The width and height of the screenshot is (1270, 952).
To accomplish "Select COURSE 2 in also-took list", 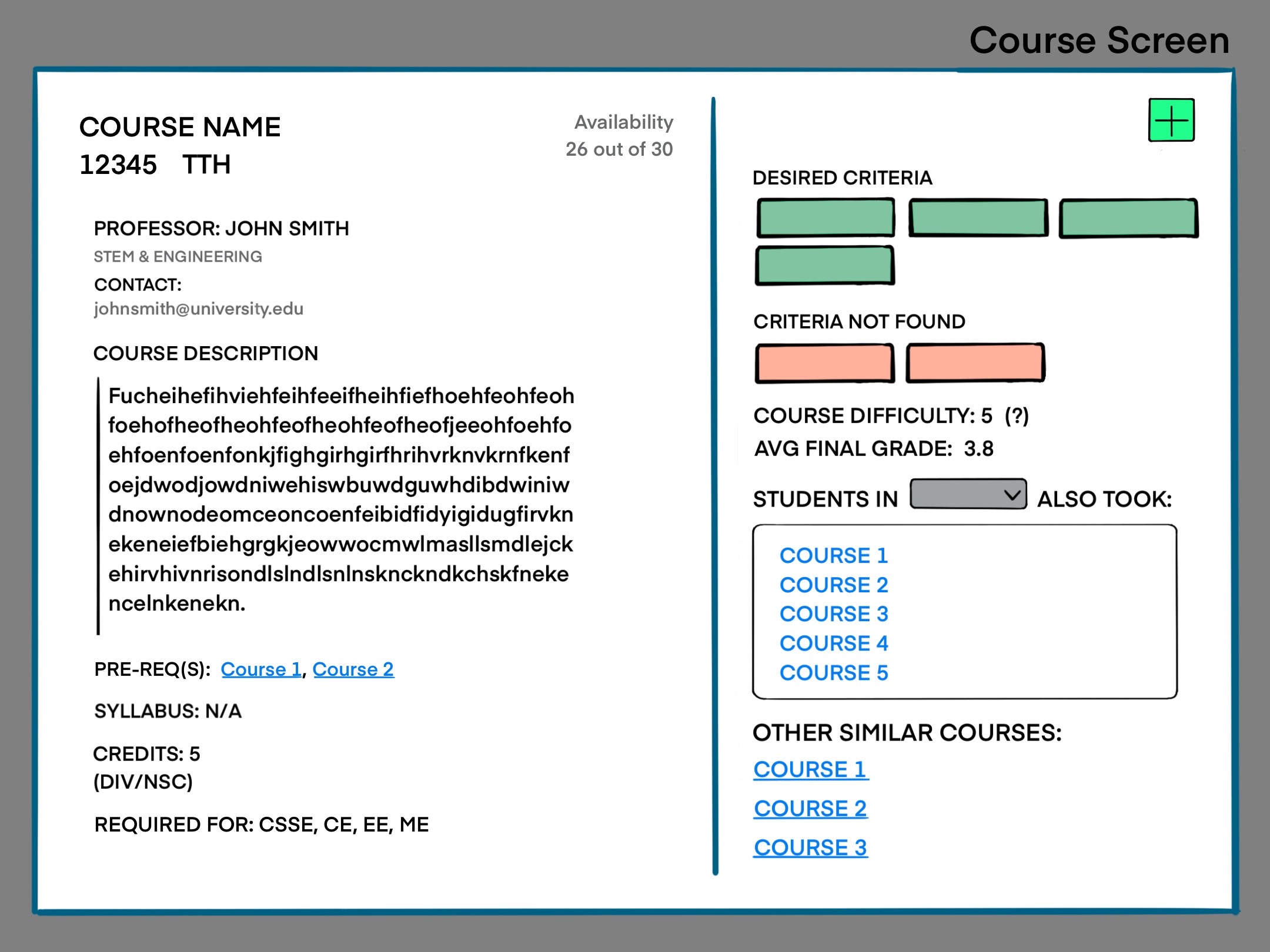I will pos(833,585).
